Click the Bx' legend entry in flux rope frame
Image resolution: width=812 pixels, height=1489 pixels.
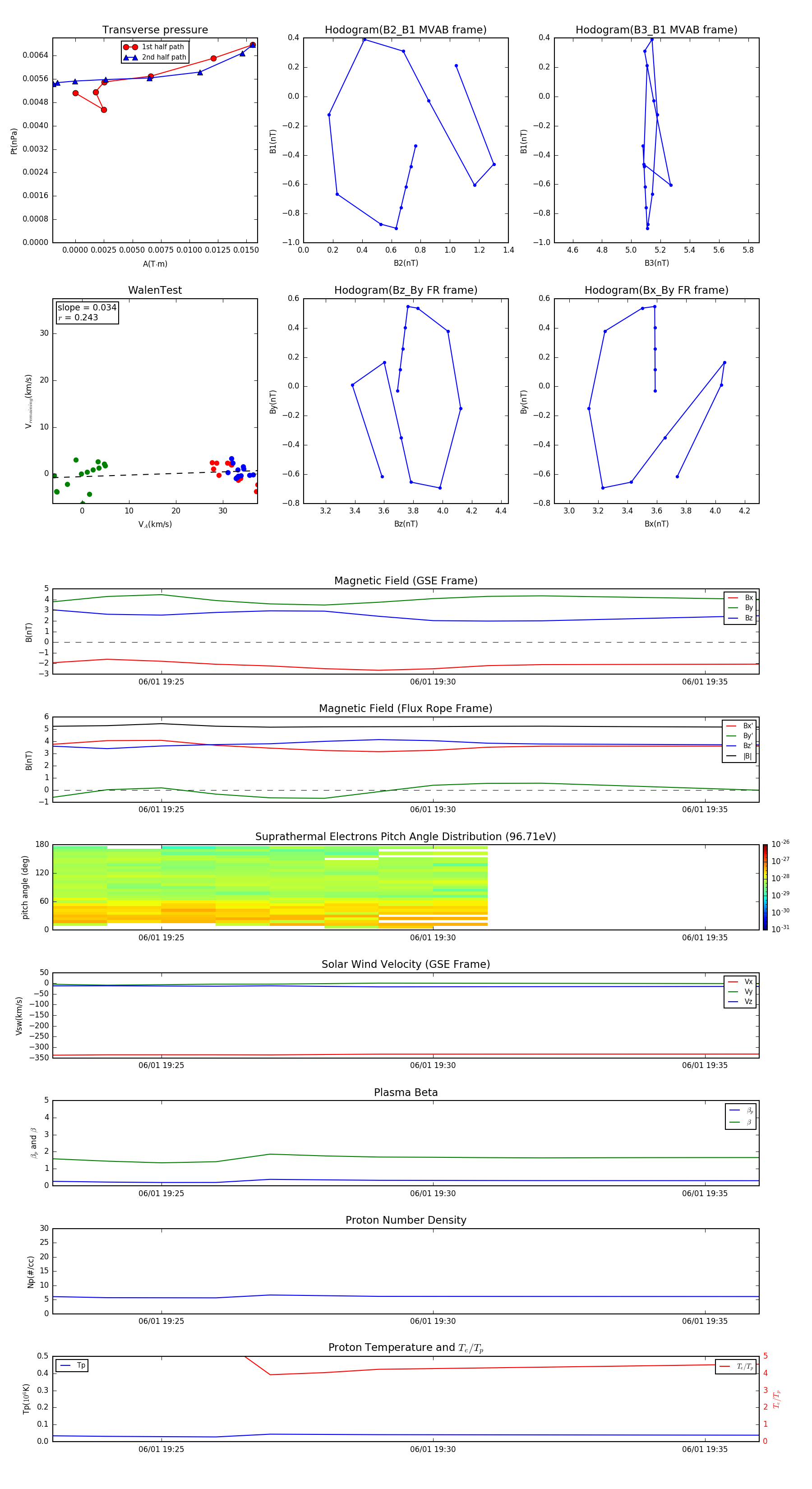(x=739, y=726)
